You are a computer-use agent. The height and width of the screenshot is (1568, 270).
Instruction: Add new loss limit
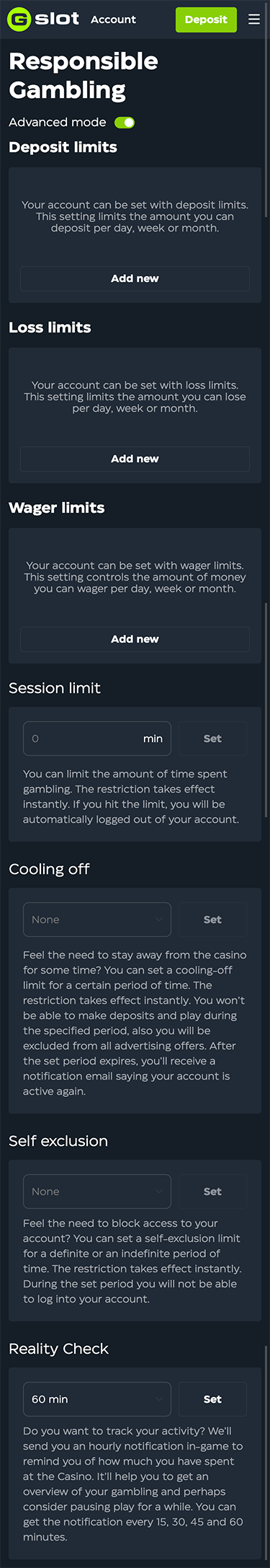[x=135, y=459]
